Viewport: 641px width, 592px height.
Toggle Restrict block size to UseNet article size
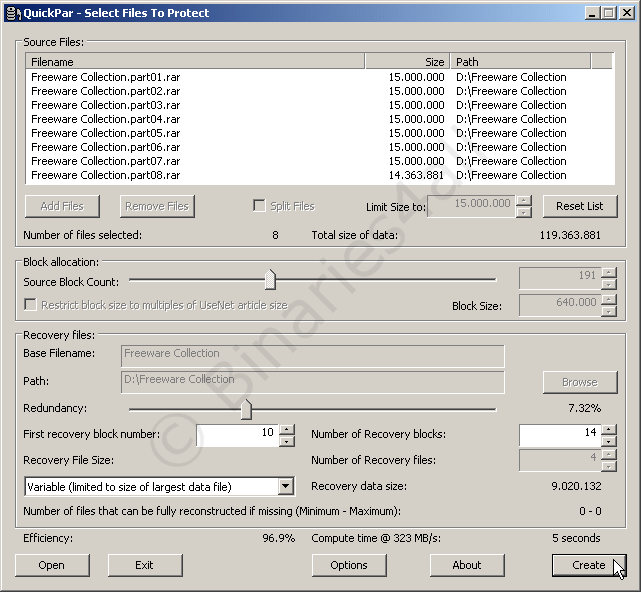click(30, 305)
